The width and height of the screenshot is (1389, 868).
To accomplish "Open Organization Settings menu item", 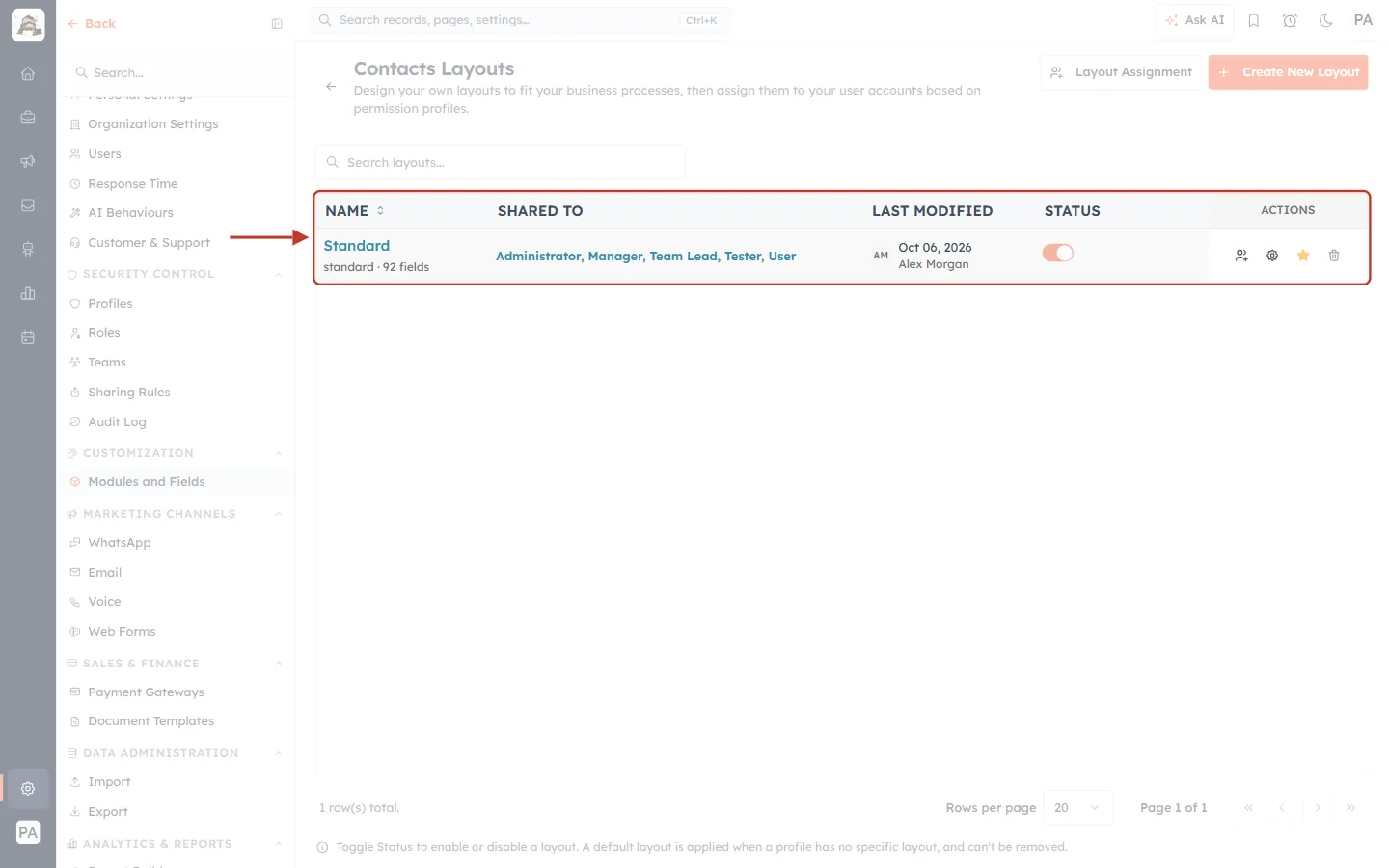I will pyautogui.click(x=152, y=124).
